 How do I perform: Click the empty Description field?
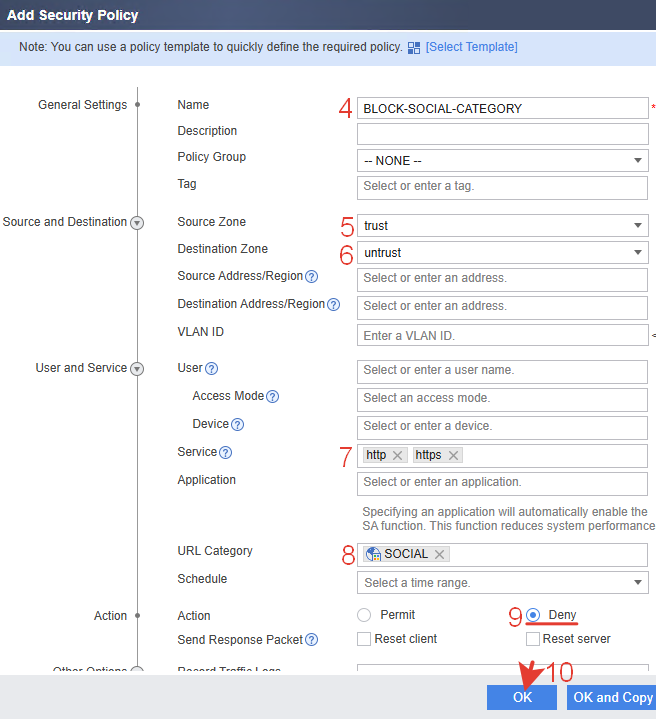(x=502, y=134)
